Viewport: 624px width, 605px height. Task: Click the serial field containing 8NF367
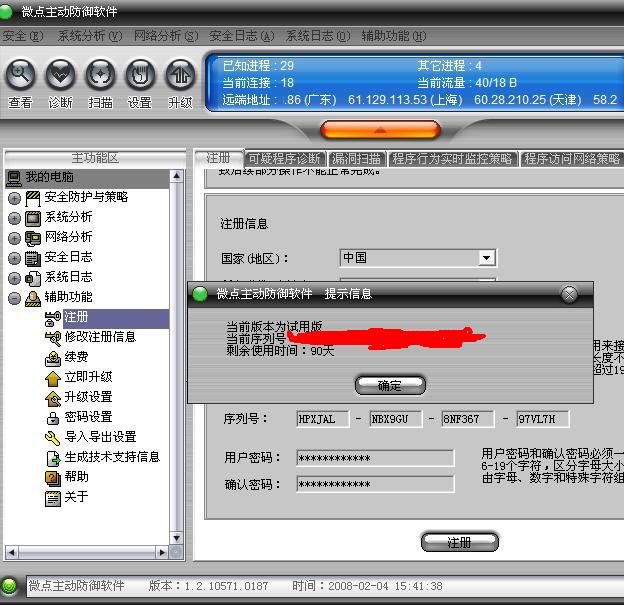pyautogui.click(x=468, y=419)
